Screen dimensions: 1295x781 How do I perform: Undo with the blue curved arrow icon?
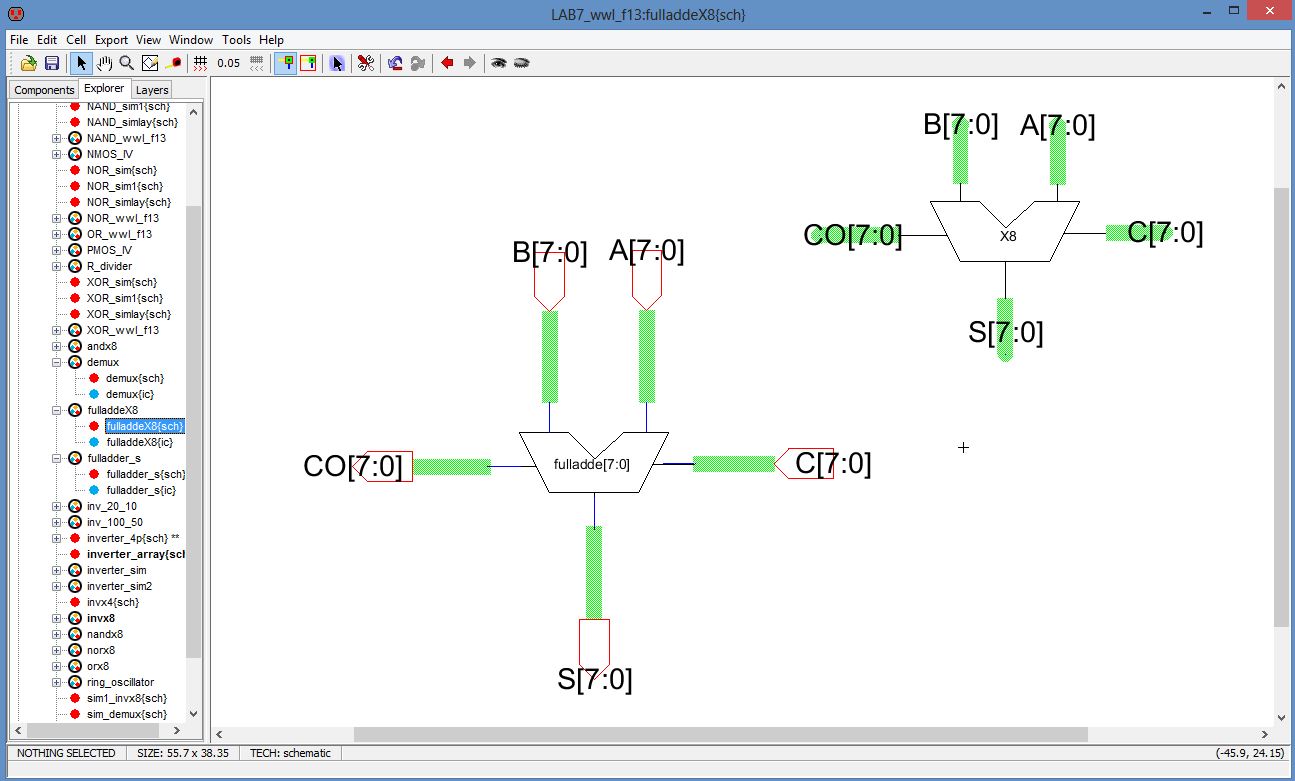point(395,63)
